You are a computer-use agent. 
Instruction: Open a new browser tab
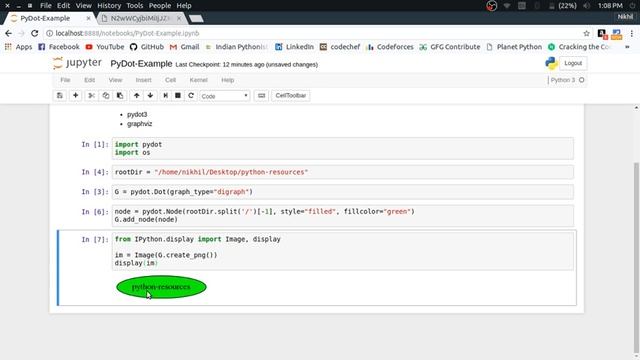click(x=196, y=18)
